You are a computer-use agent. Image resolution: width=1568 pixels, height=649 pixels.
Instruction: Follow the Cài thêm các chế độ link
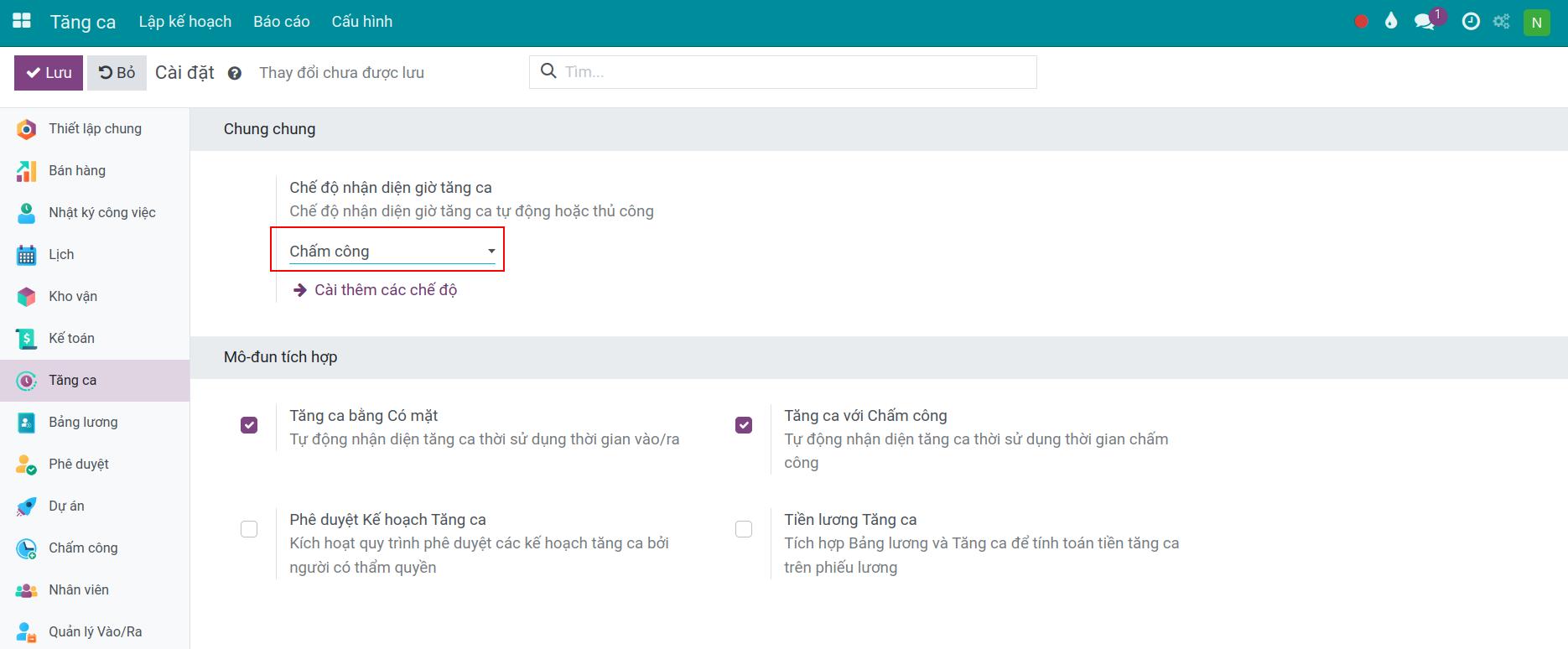click(x=375, y=290)
